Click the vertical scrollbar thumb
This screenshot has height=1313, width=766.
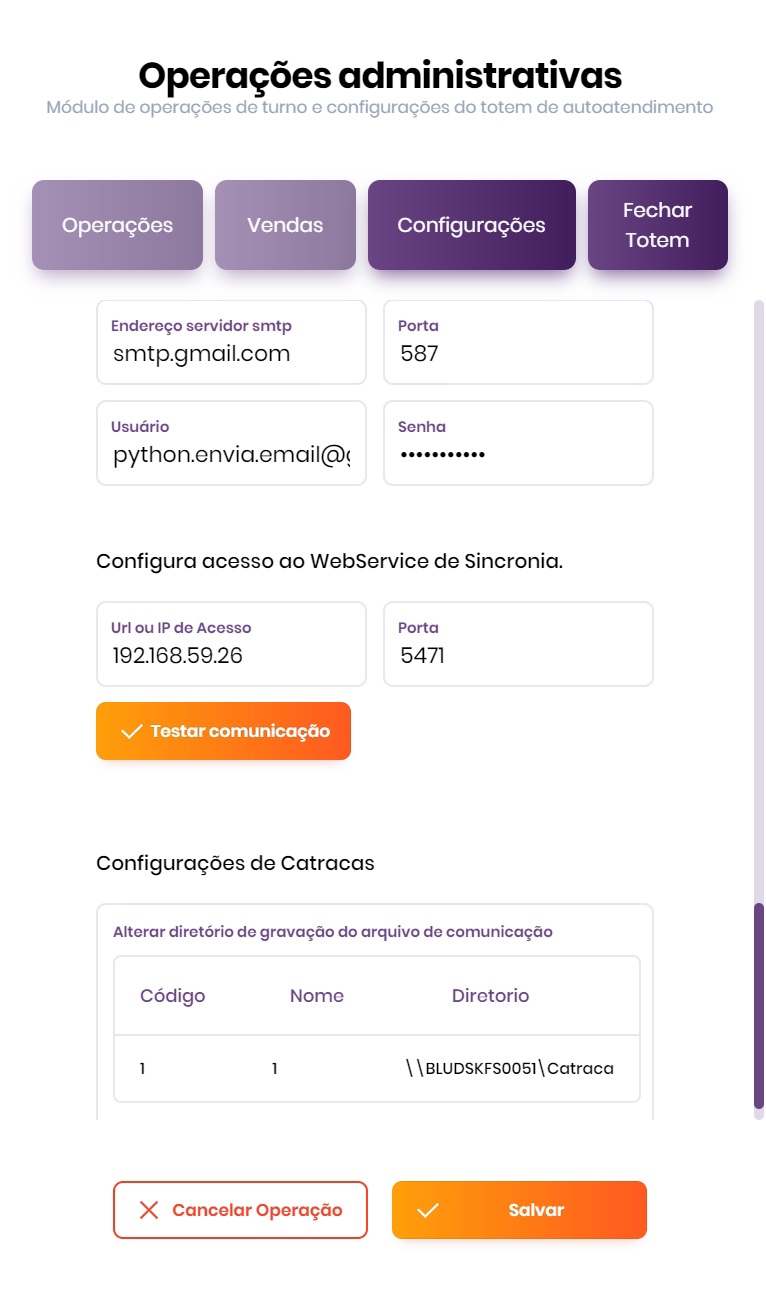(x=759, y=1005)
